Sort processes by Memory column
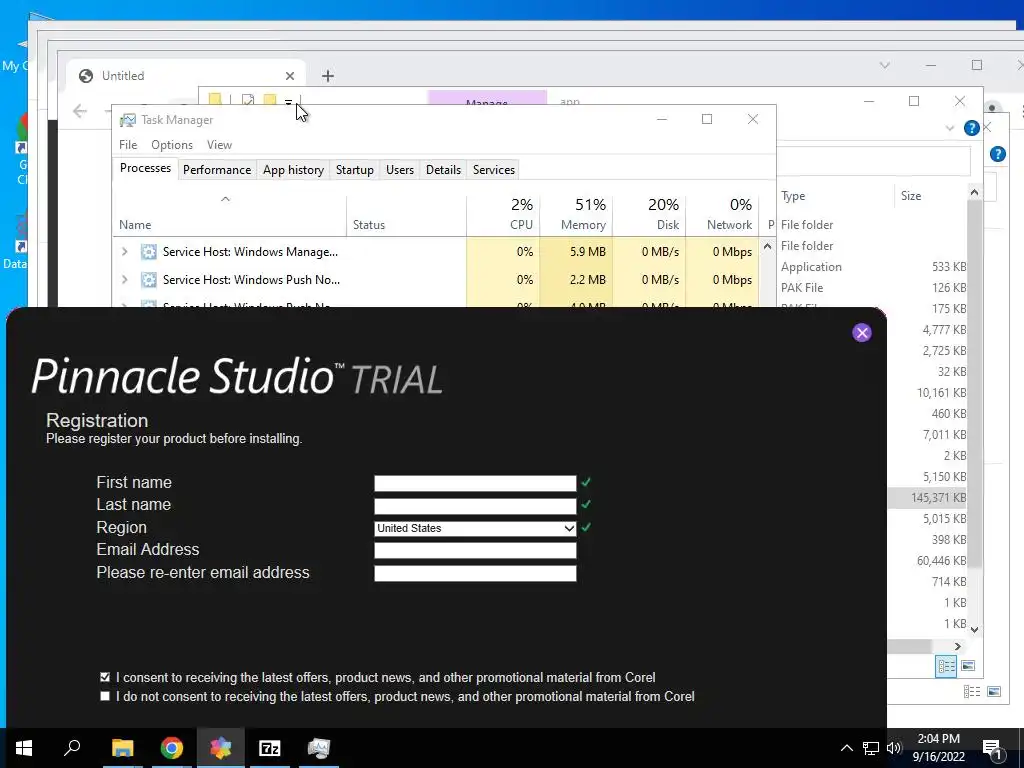Image resolution: width=1024 pixels, height=768 pixels. click(577, 216)
